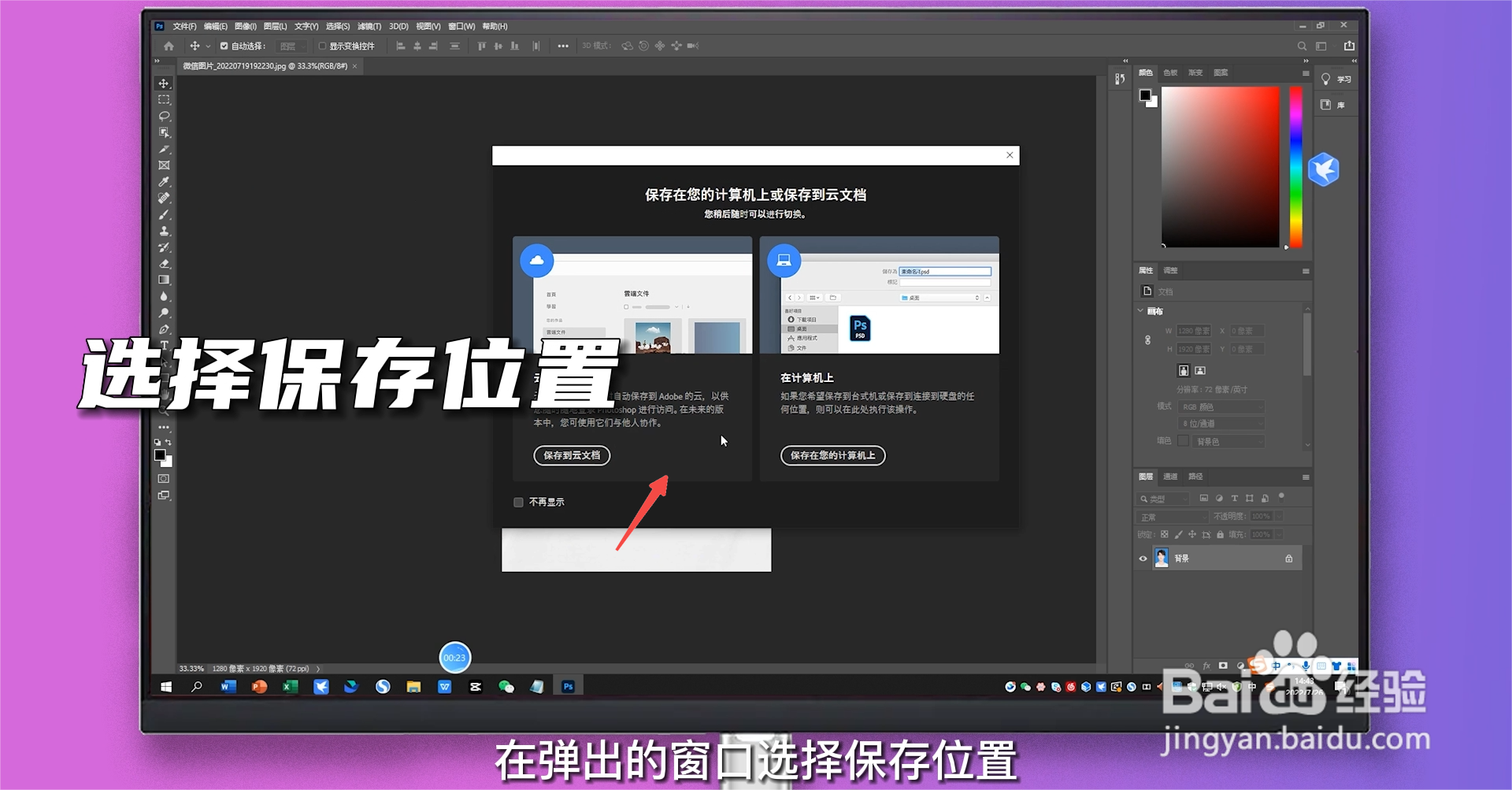1512x790 pixels.
Task: Click the add layer mask icon
Action: point(1223,666)
